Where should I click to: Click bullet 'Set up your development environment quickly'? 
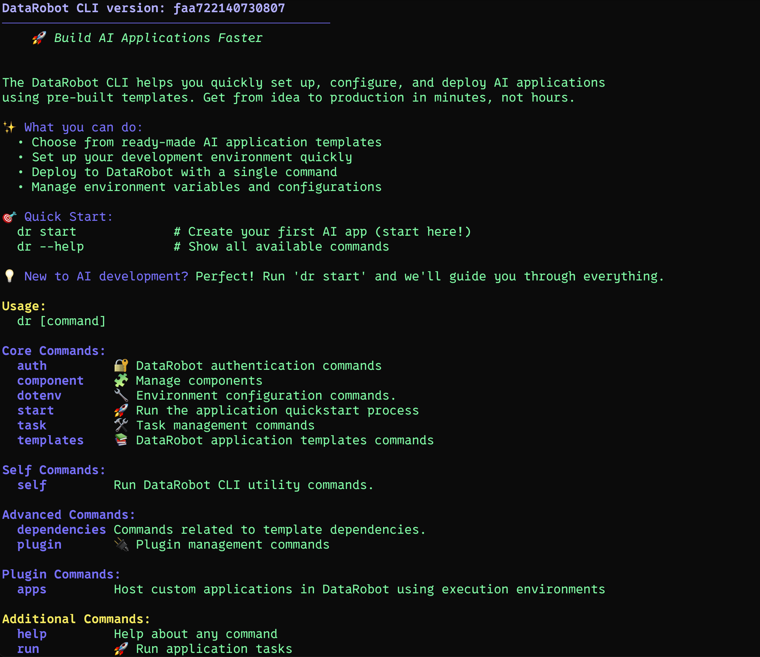pos(192,158)
